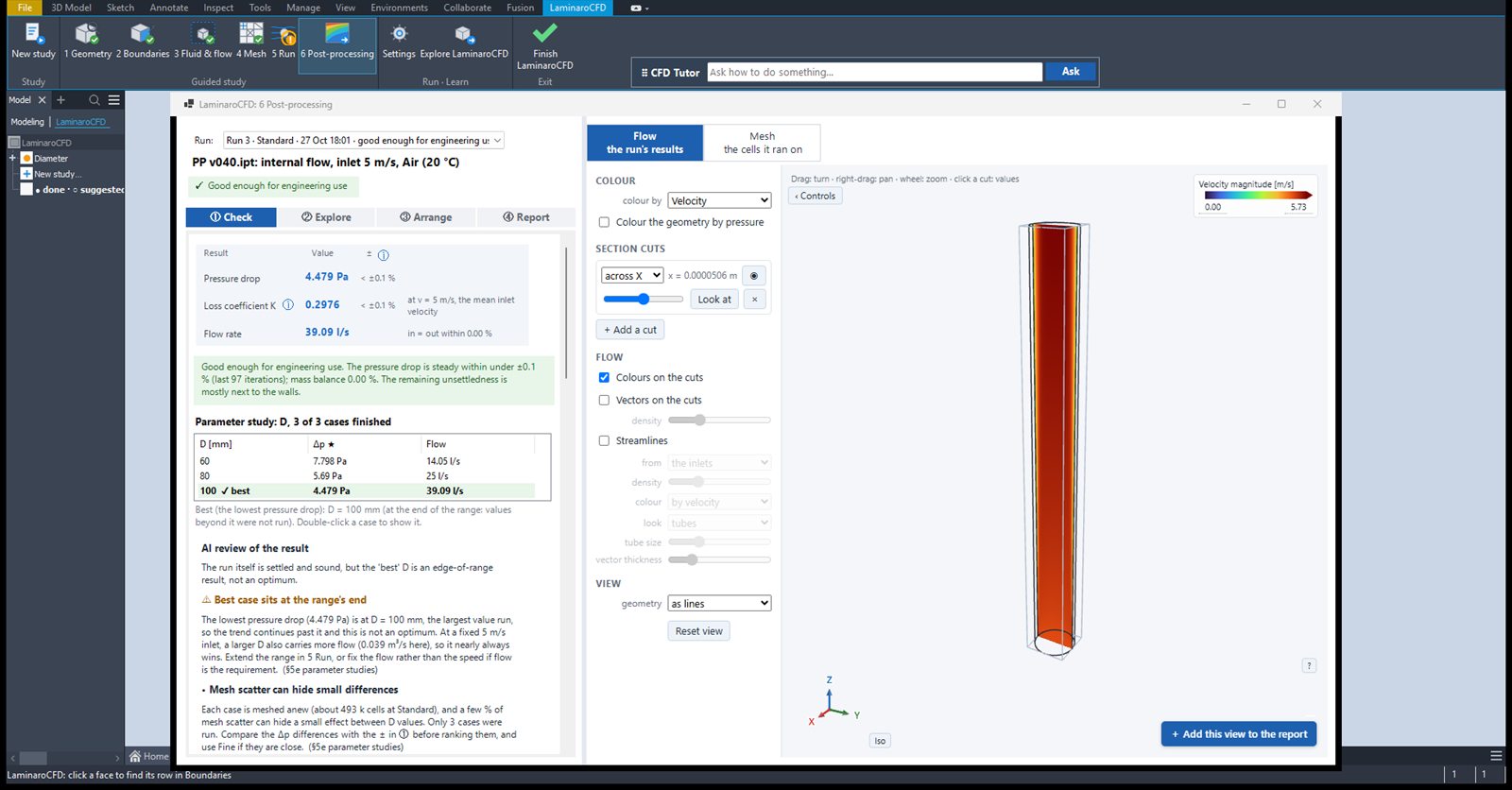Open step 5 Run
The image size is (1512, 790).
[283, 41]
